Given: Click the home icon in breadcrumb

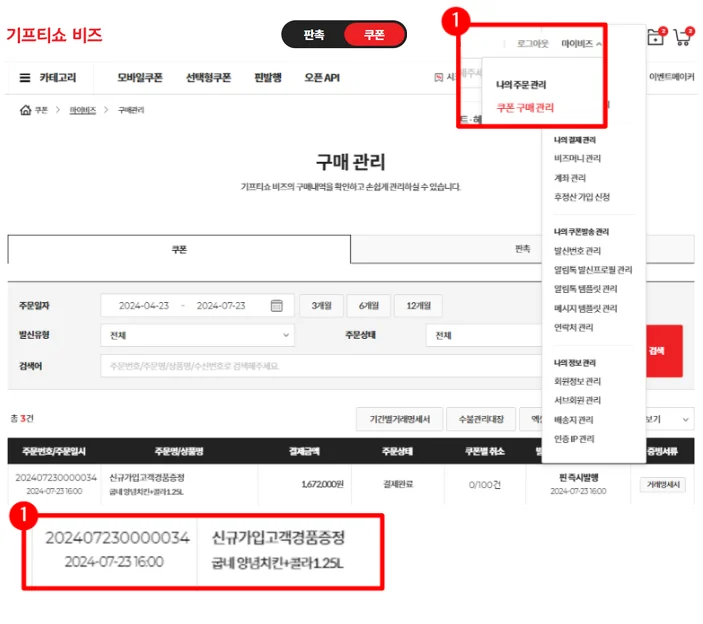Looking at the screenshot, I should point(26,110).
